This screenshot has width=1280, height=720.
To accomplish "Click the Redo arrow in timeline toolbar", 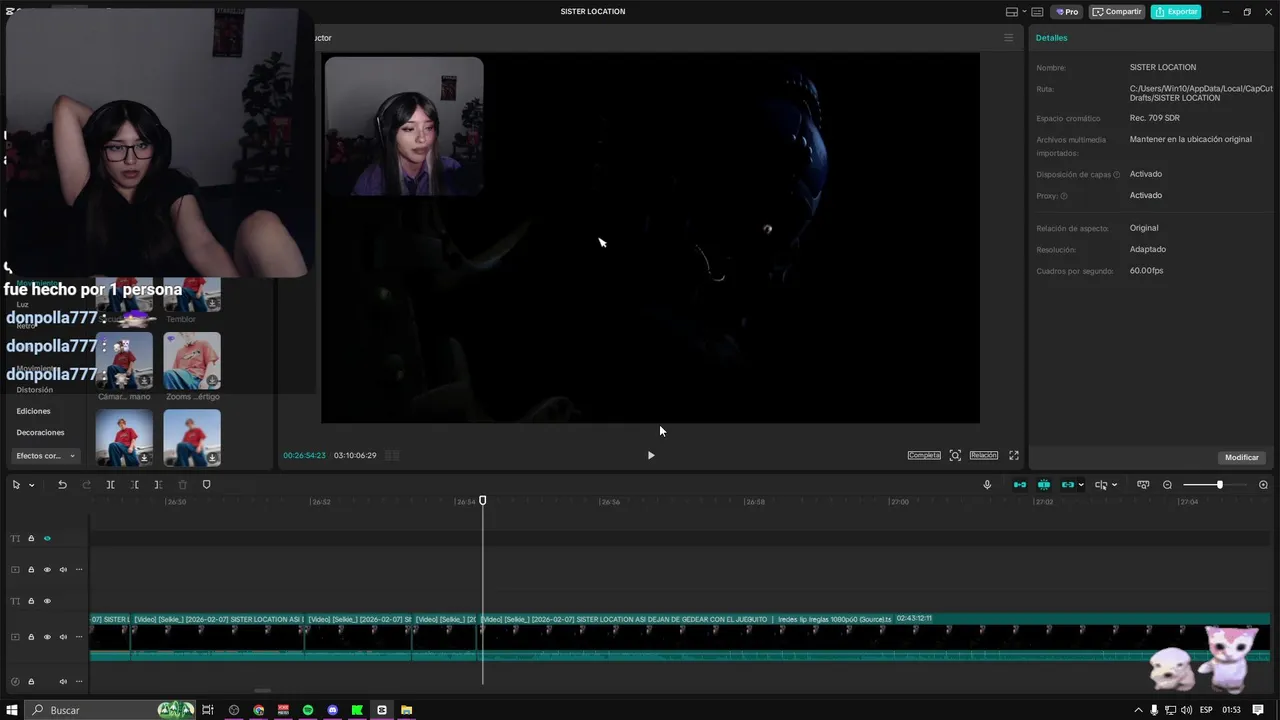I will 86,485.
